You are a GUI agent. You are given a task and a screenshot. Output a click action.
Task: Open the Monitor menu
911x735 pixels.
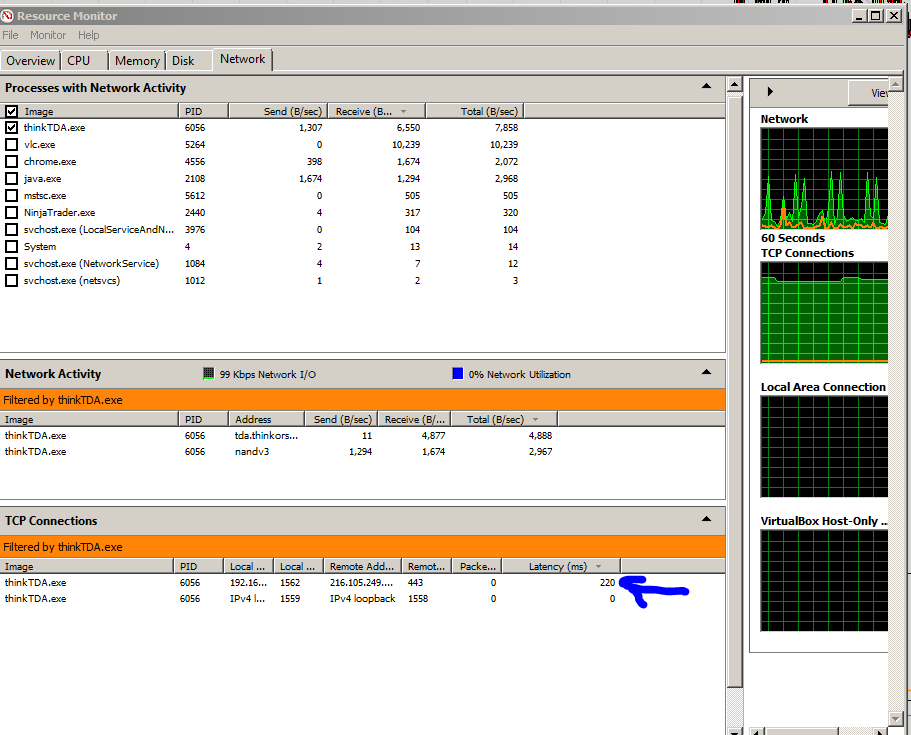(x=48, y=35)
